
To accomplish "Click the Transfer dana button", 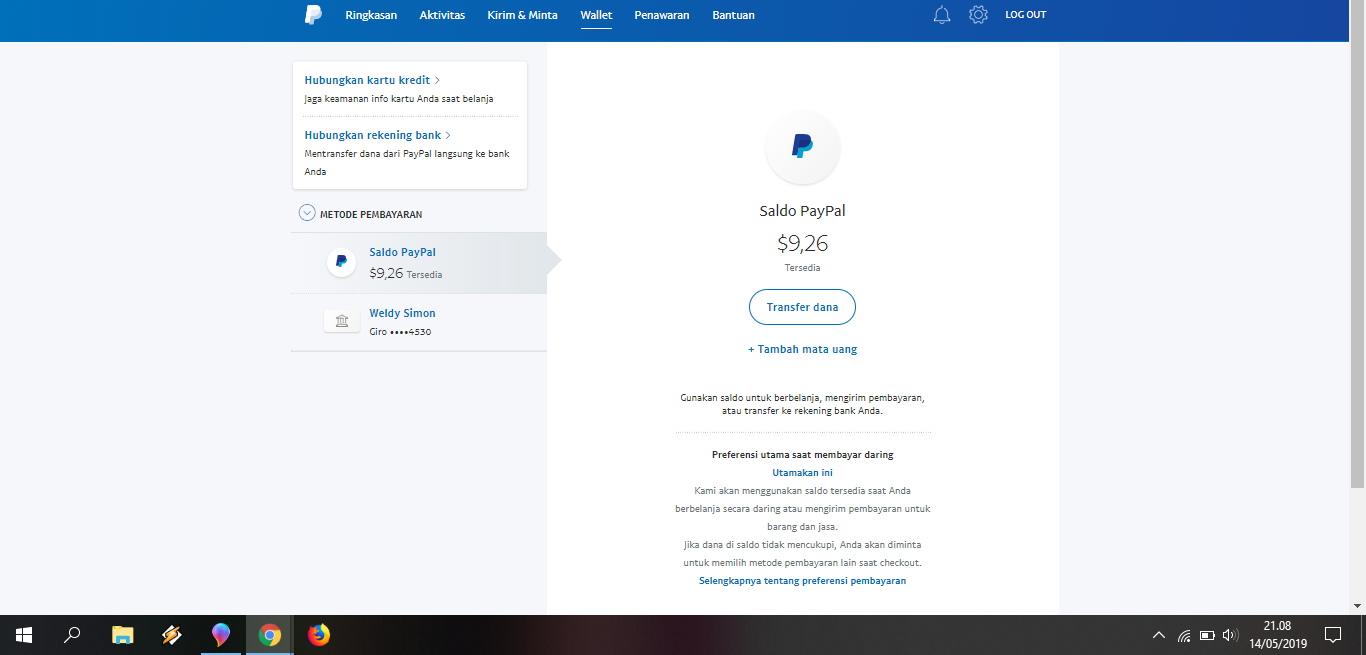I will coord(802,307).
